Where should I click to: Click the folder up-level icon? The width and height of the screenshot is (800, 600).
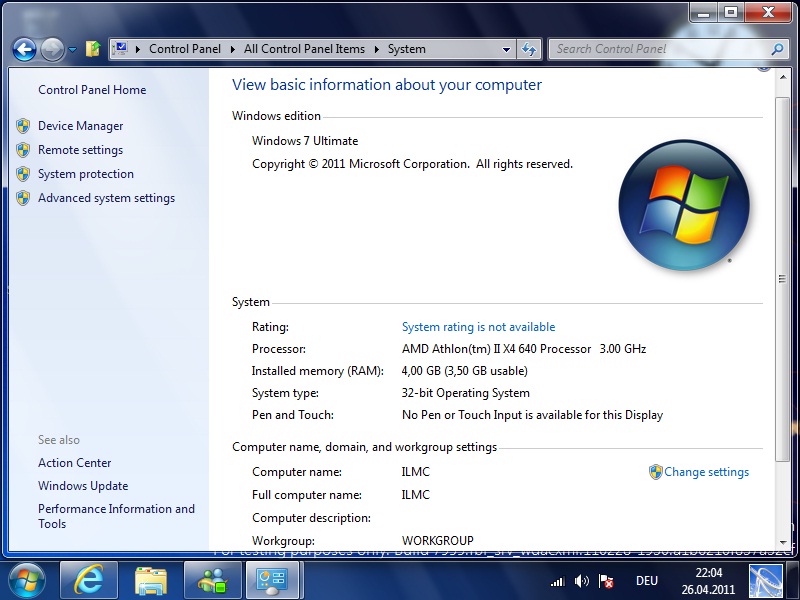click(x=93, y=49)
